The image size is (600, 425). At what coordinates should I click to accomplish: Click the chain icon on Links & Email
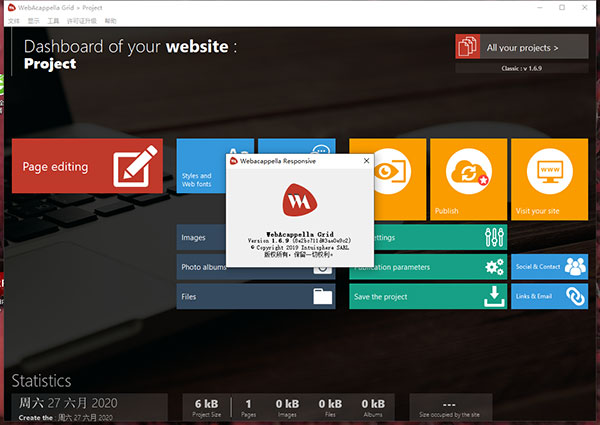(x=576, y=296)
